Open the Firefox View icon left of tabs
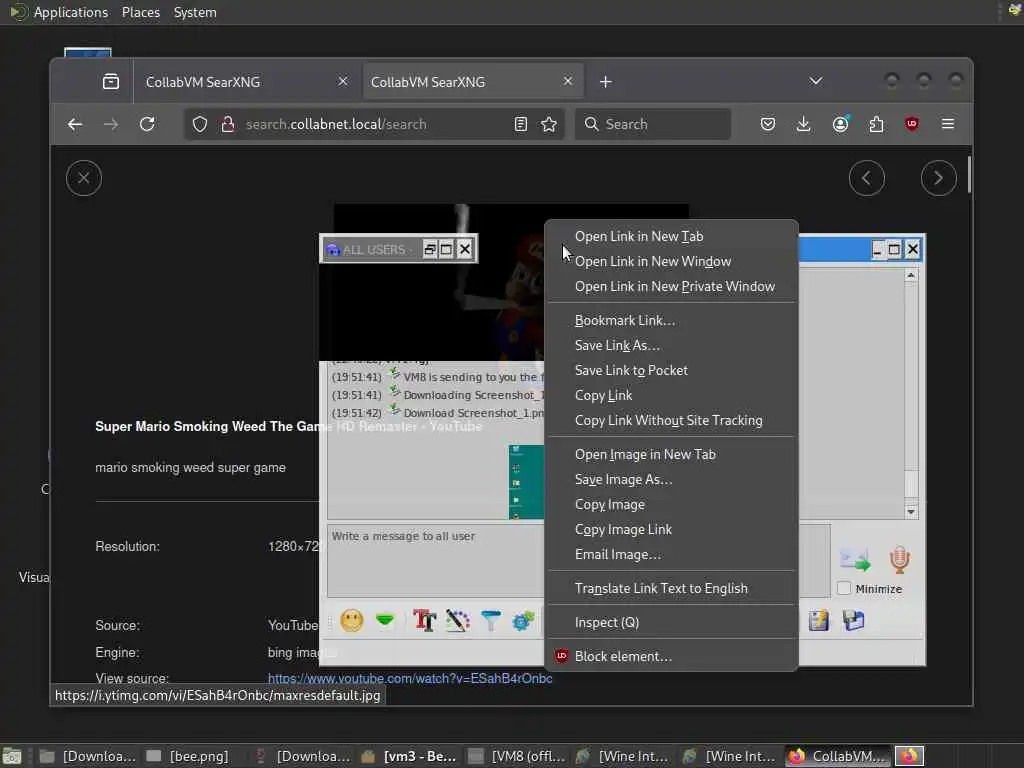The height and width of the screenshot is (768, 1024). [x=111, y=82]
